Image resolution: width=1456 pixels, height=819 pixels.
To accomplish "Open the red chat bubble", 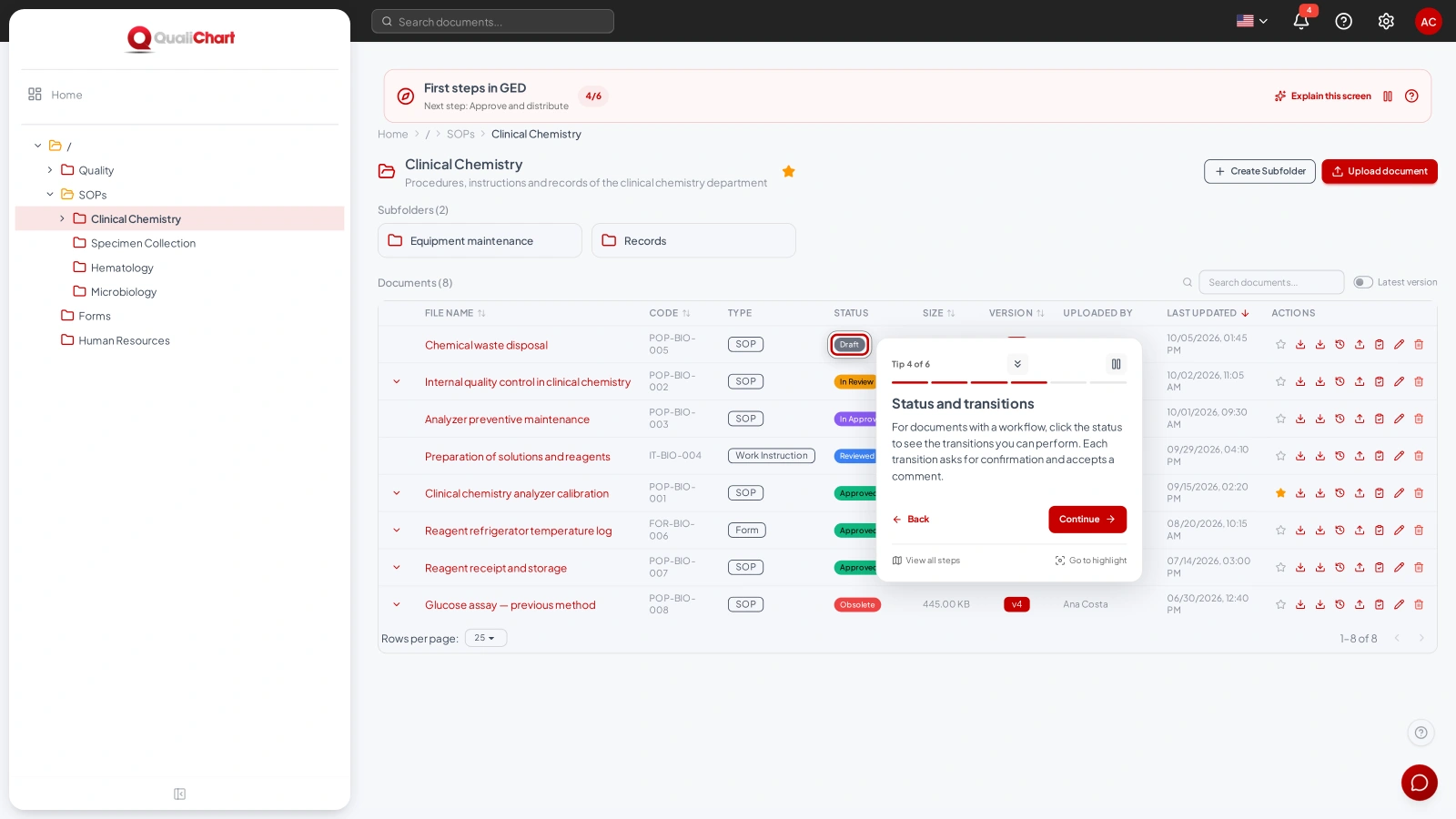I will click(1420, 783).
